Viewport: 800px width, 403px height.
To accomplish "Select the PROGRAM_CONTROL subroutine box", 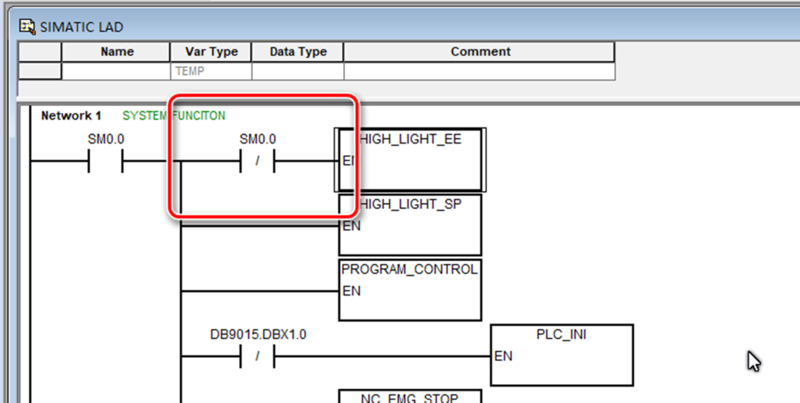I will click(410, 290).
